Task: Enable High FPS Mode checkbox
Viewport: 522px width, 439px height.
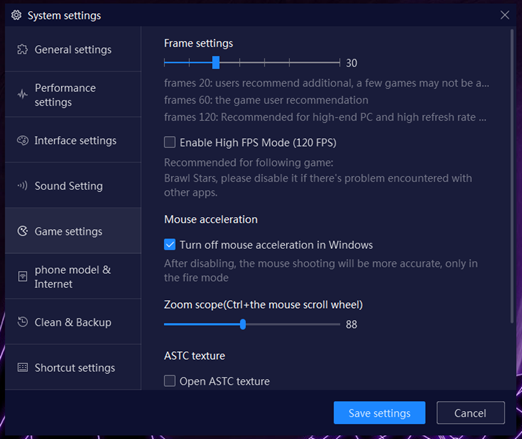Action: (170, 142)
